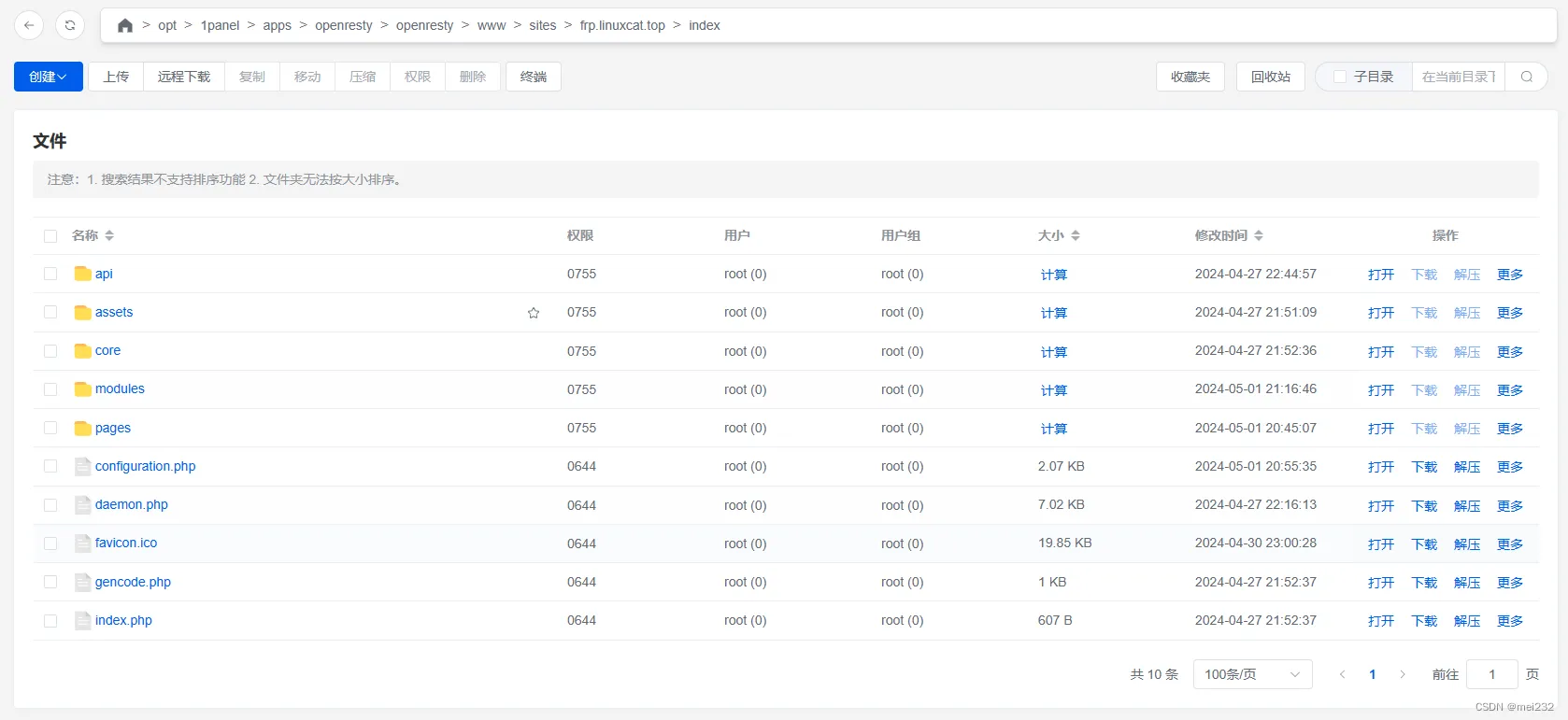This screenshot has width=1568, height=720.
Task: Favorite the assets folder with star icon
Action: tap(534, 313)
